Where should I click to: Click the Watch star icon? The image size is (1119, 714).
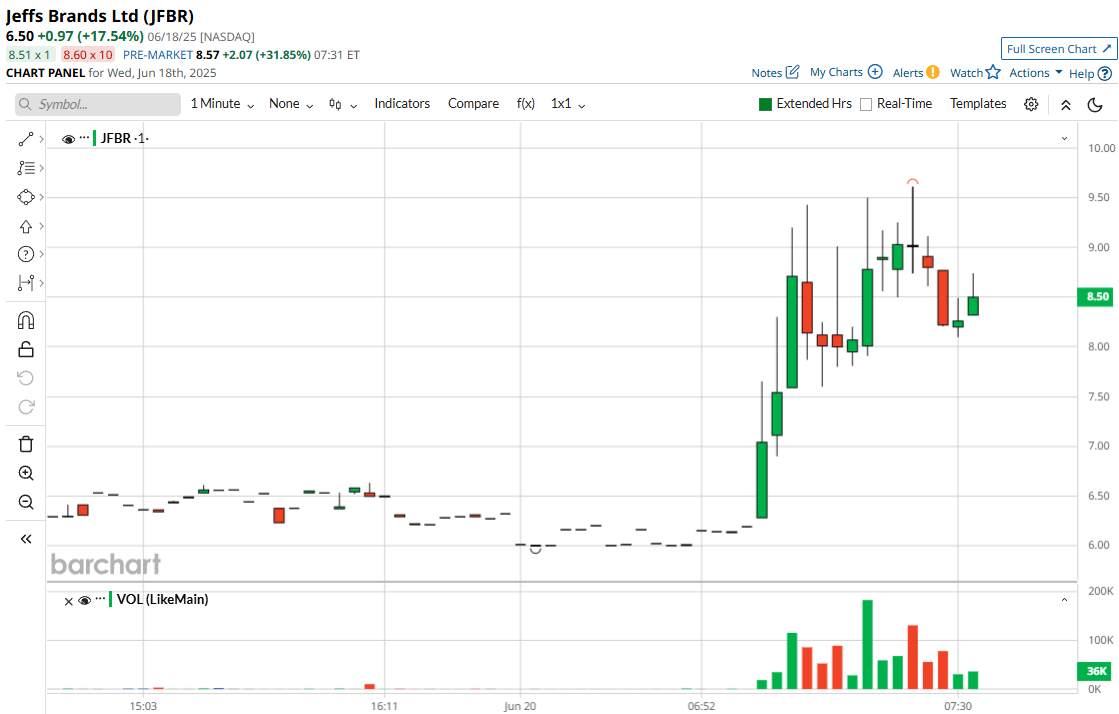(993, 72)
